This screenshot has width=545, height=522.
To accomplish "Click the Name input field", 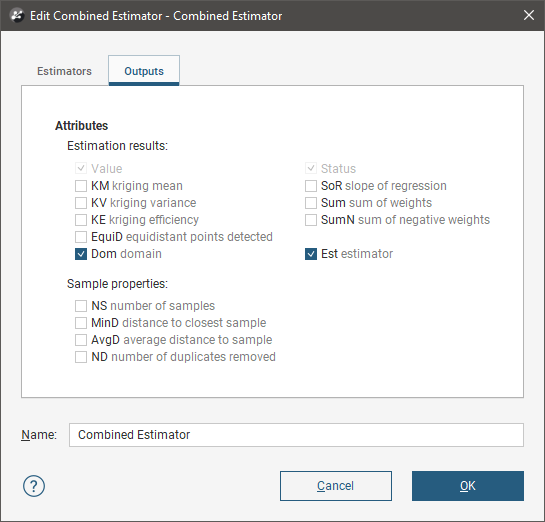I will tap(296, 435).
